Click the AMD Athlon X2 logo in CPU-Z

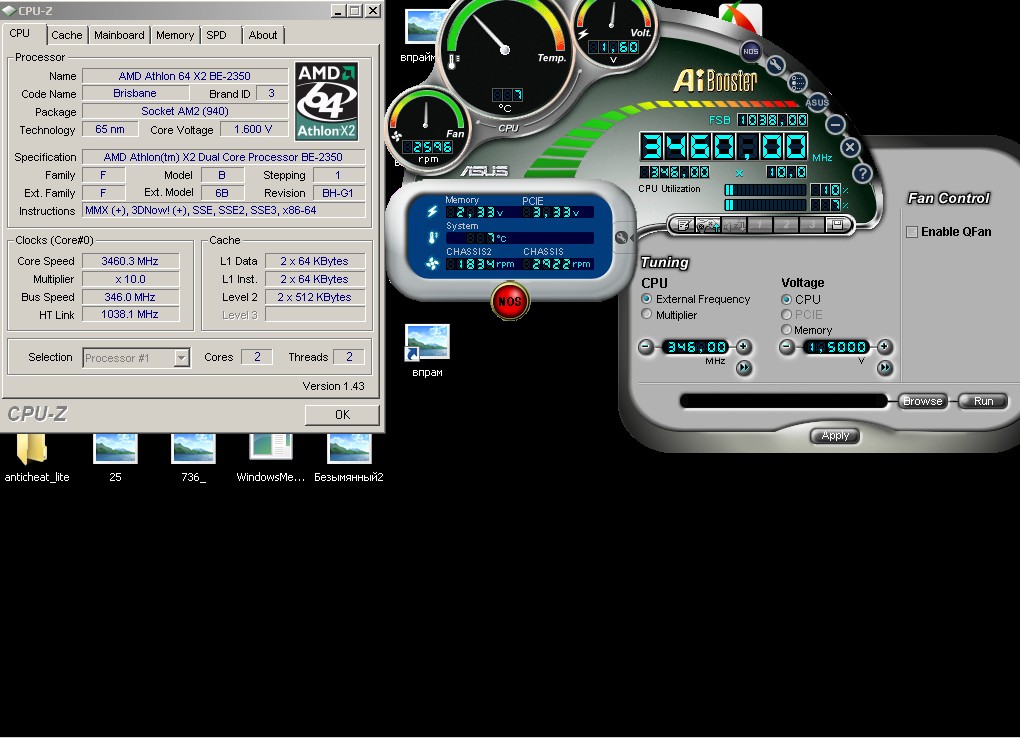coord(327,101)
